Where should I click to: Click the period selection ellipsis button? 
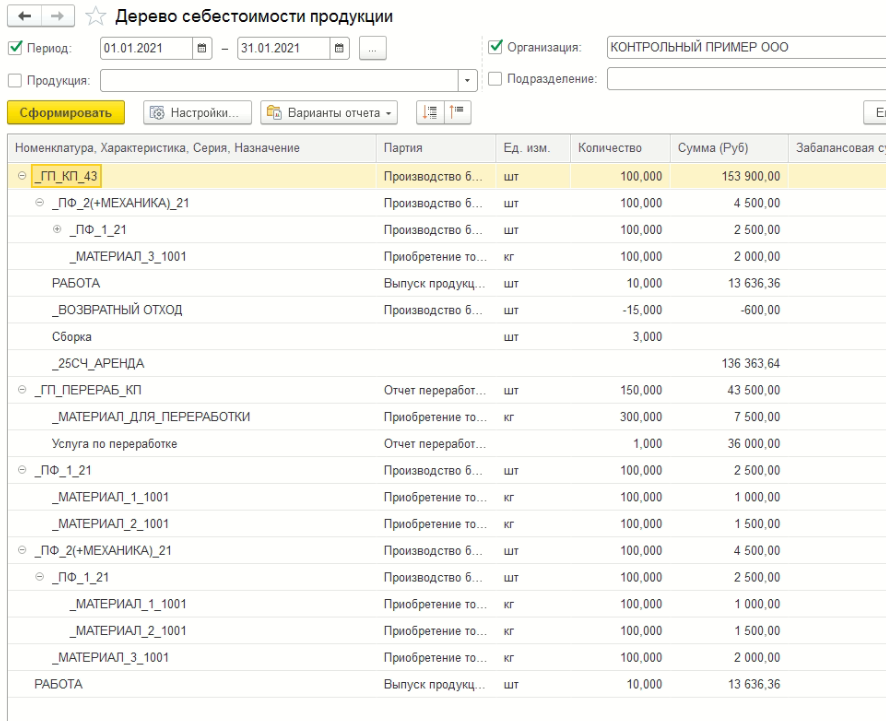[371, 48]
